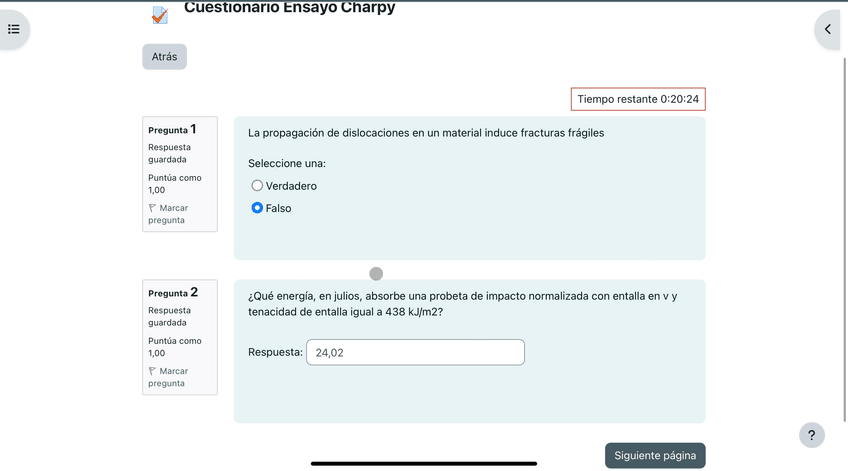Focus the Respuesta answer input field

pos(415,352)
